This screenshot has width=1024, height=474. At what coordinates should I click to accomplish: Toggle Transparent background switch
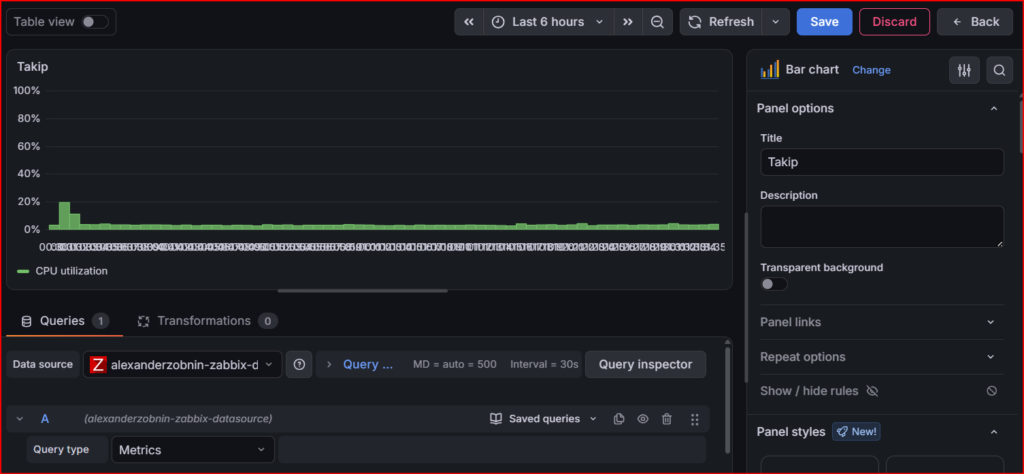774,284
